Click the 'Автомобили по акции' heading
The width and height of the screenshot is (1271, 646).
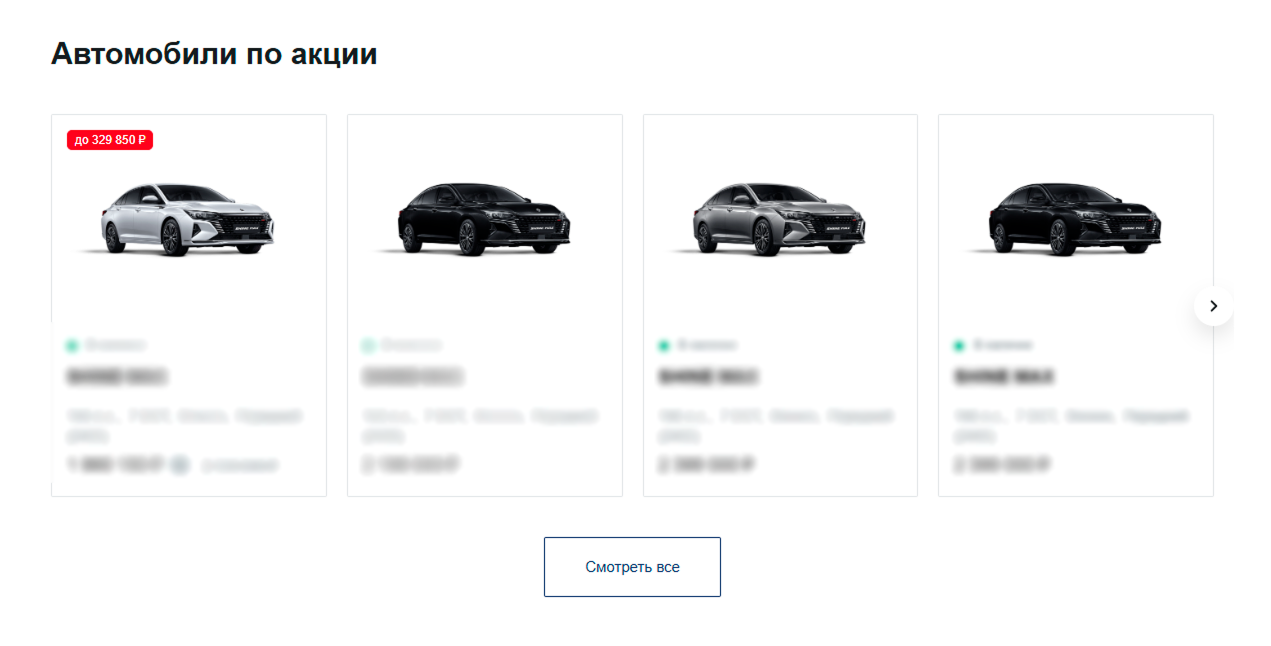tap(214, 54)
